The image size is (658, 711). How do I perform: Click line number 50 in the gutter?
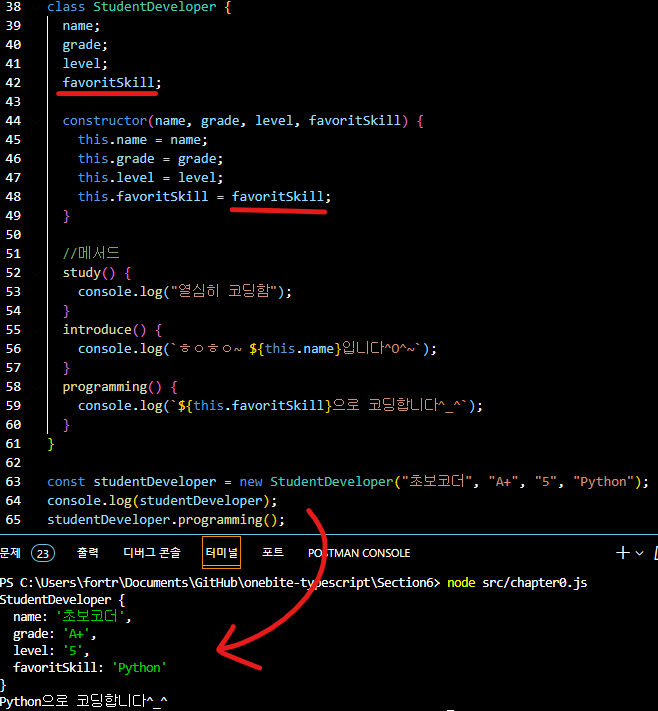pos(13,234)
